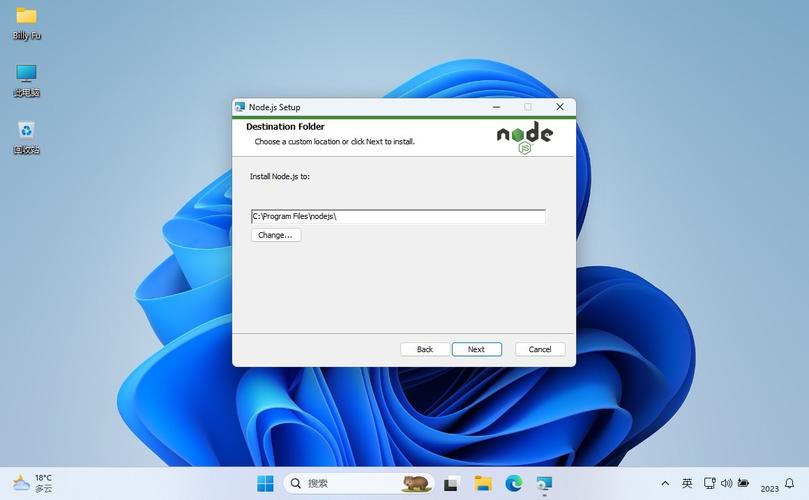Open the weather widget showing 18°C
Screen dimensions: 809x500
point(33,483)
